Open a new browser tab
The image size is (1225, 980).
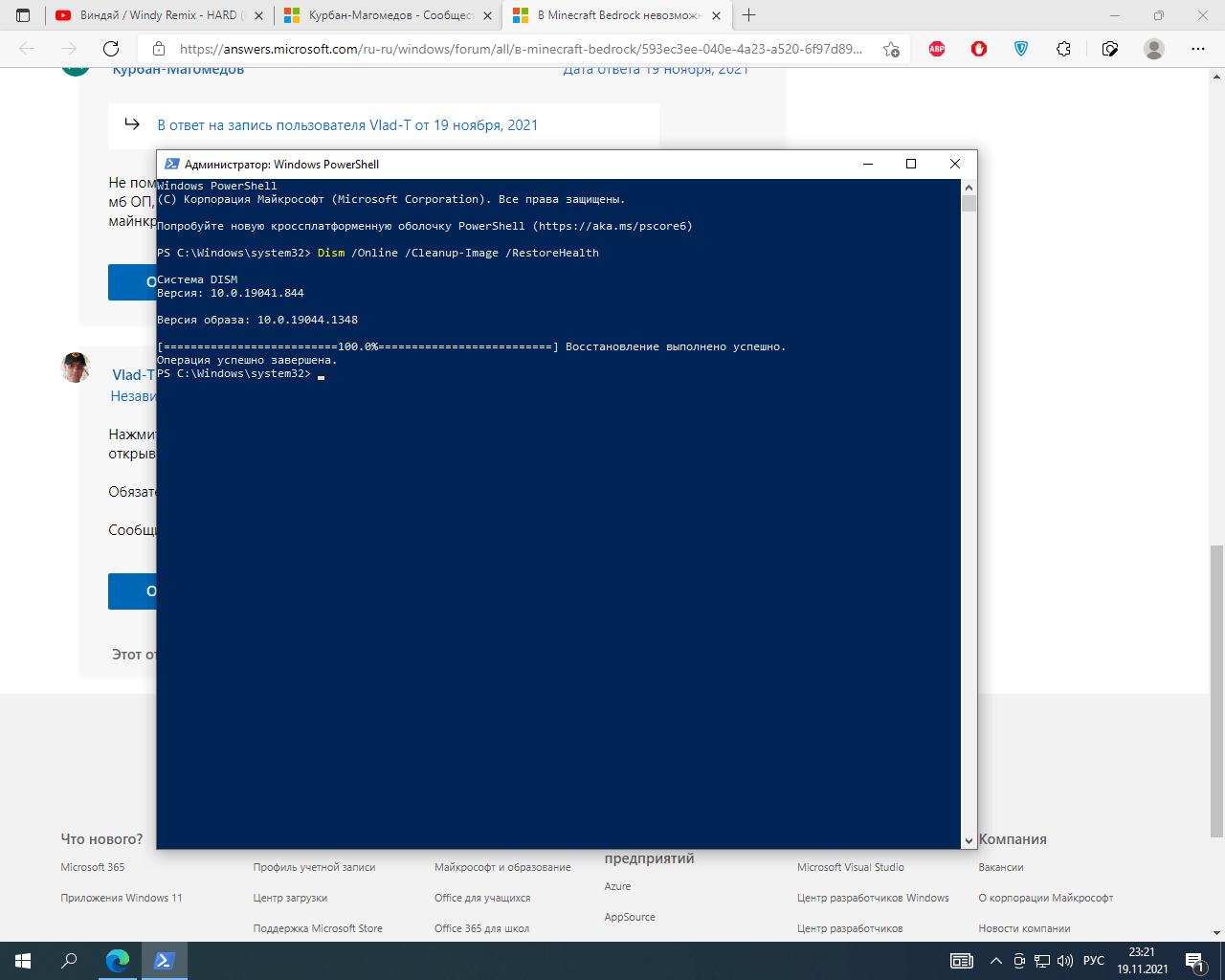(x=748, y=15)
